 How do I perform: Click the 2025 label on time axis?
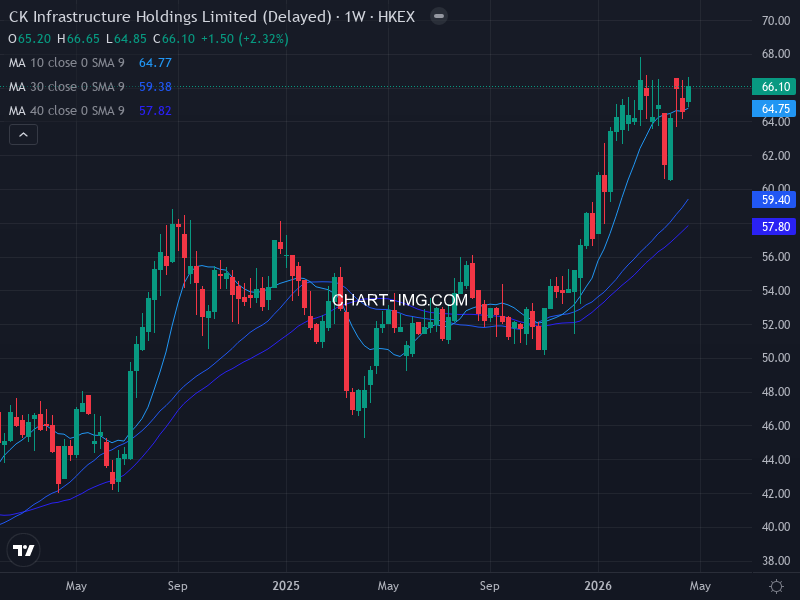(x=286, y=586)
